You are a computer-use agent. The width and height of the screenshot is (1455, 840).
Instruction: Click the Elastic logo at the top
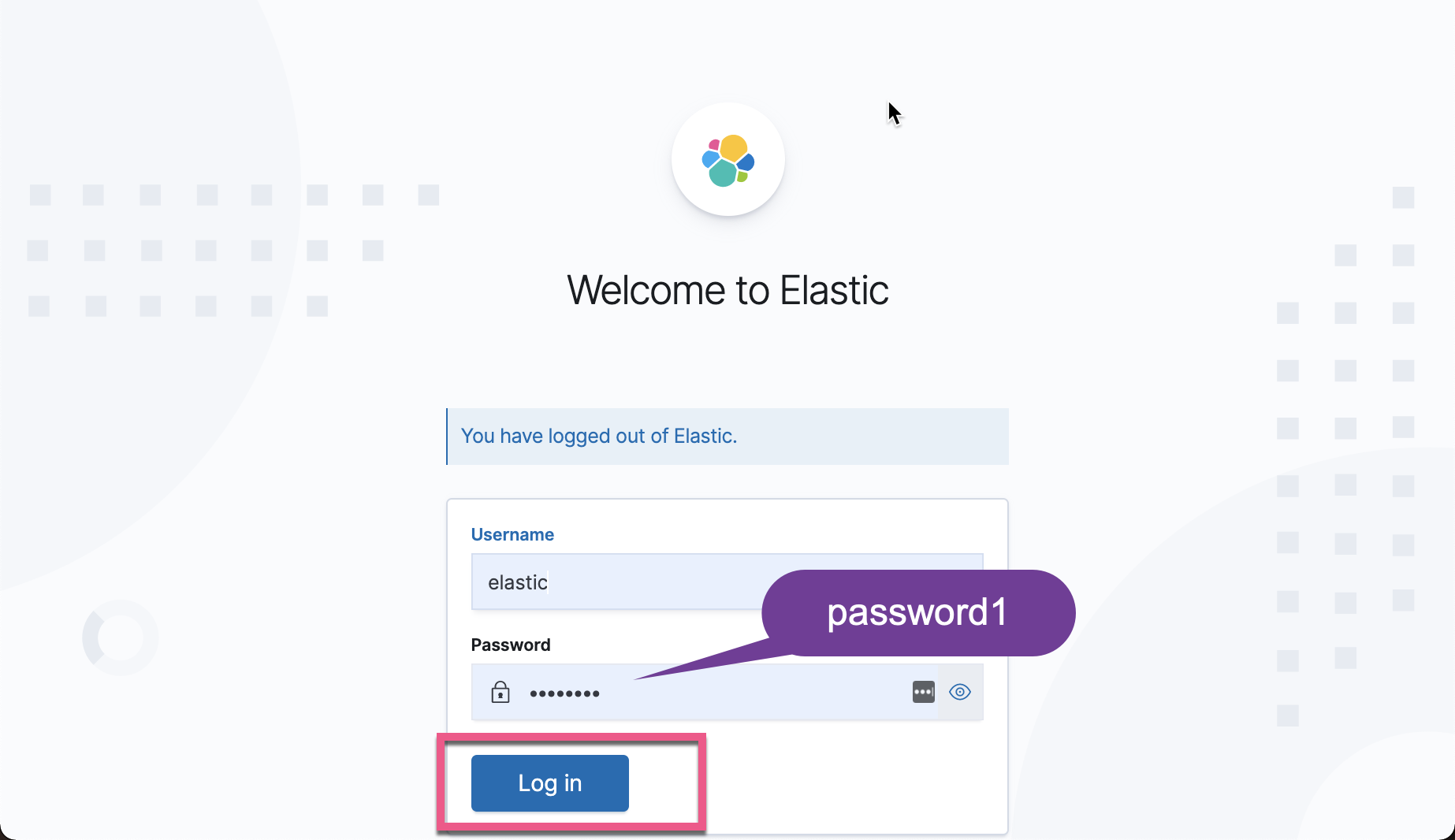point(727,159)
